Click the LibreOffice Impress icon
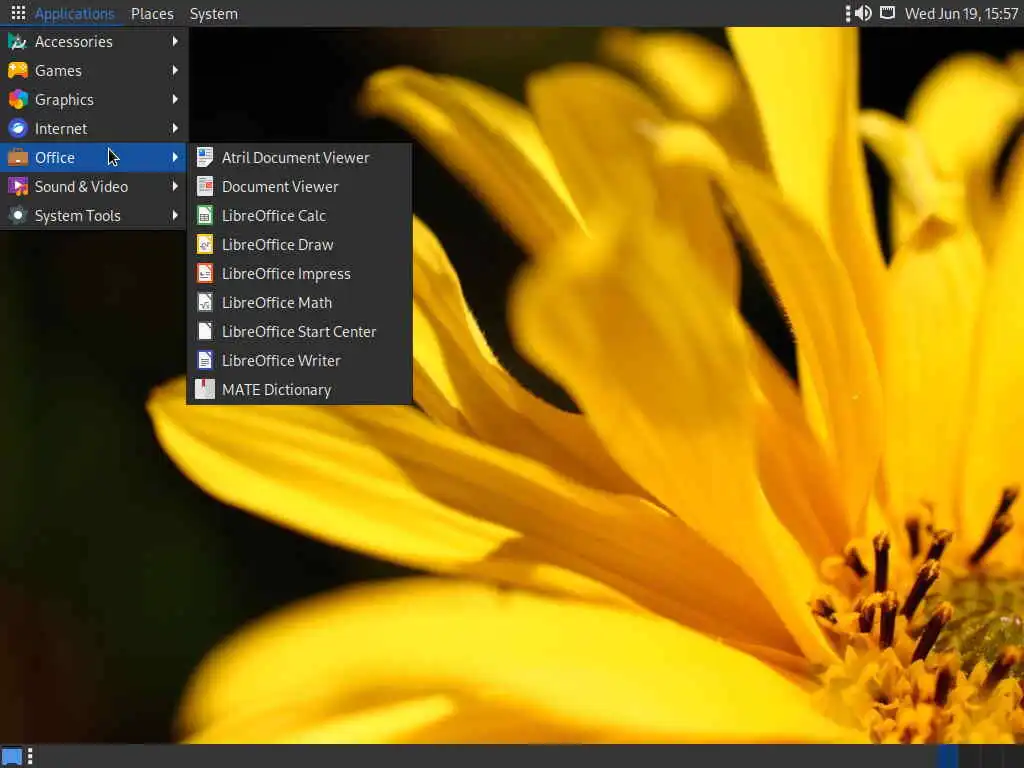The image size is (1024, 768). pos(205,274)
